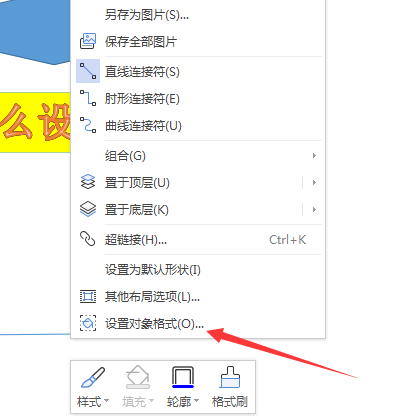The width and height of the screenshot is (405, 416).
Task: Expand the 置于顶层(U) submenu arrow
Action: (x=314, y=182)
